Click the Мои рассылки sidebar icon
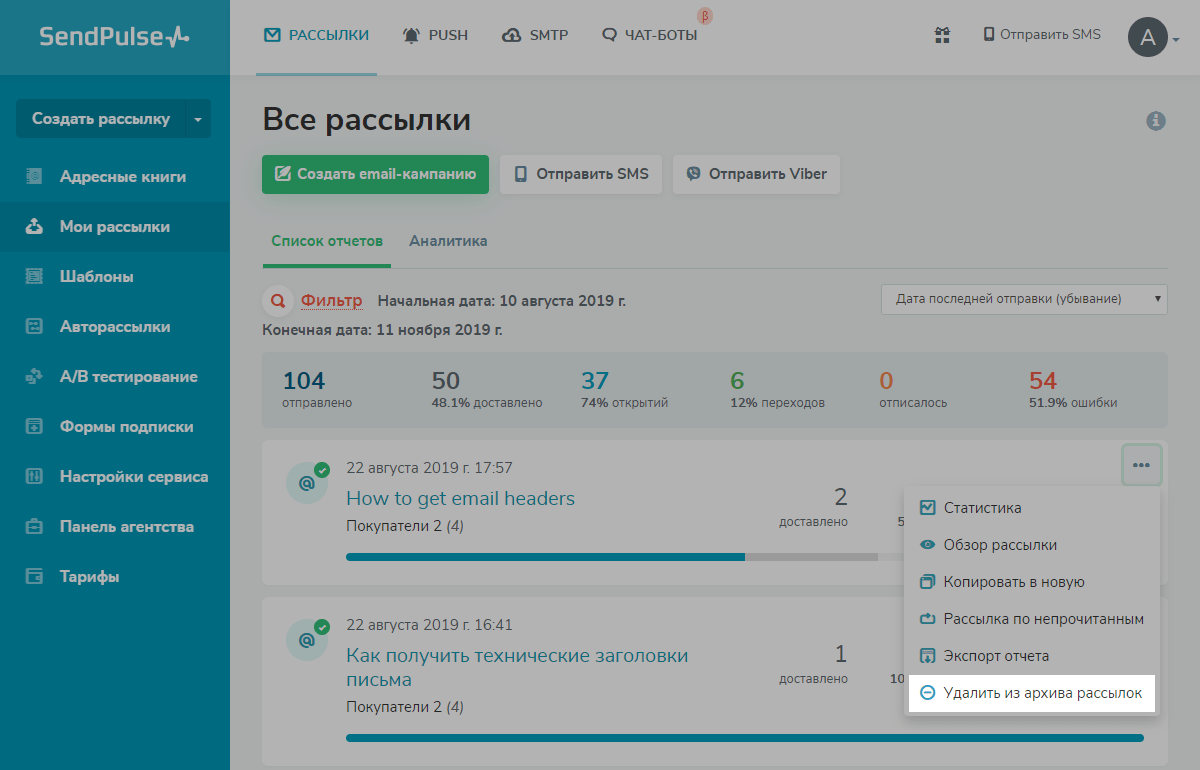This screenshot has height=770, width=1200. pyautogui.click(x=34, y=227)
